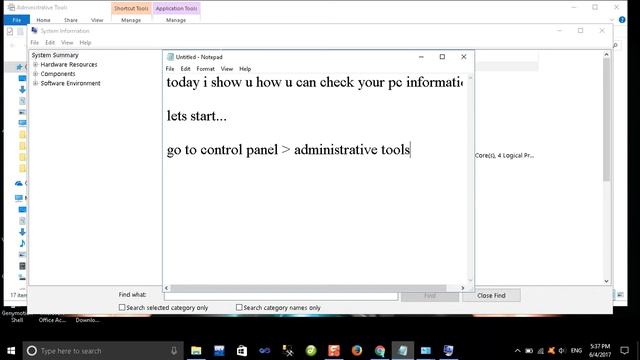Viewport: 640px width, 360px height.
Task: Open Google Chrome from the taskbar
Action: point(380,351)
